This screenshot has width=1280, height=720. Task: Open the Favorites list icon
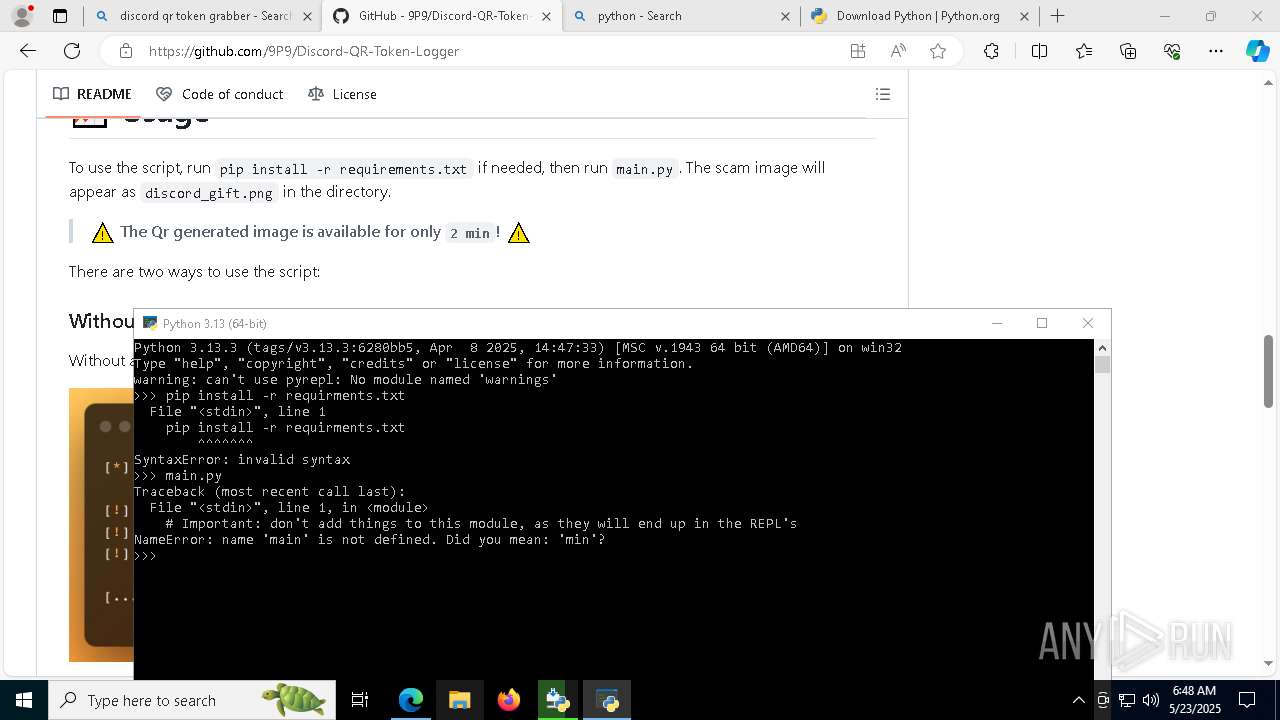1084,51
